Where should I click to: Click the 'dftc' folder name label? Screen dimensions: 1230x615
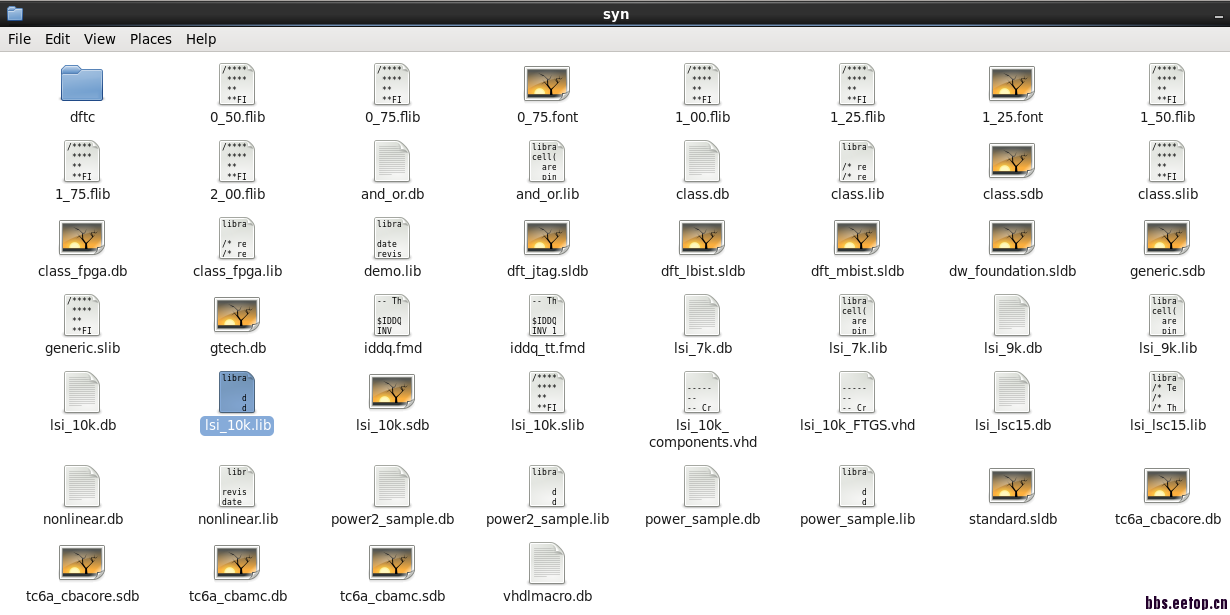point(82,117)
